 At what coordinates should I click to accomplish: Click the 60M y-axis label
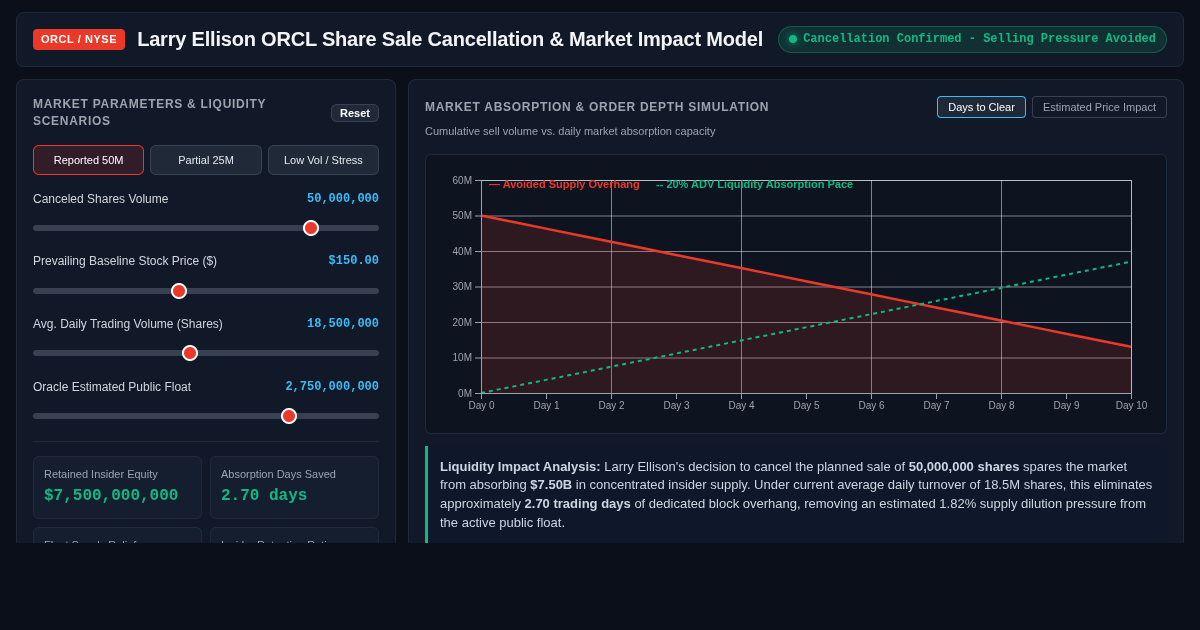coord(462,181)
